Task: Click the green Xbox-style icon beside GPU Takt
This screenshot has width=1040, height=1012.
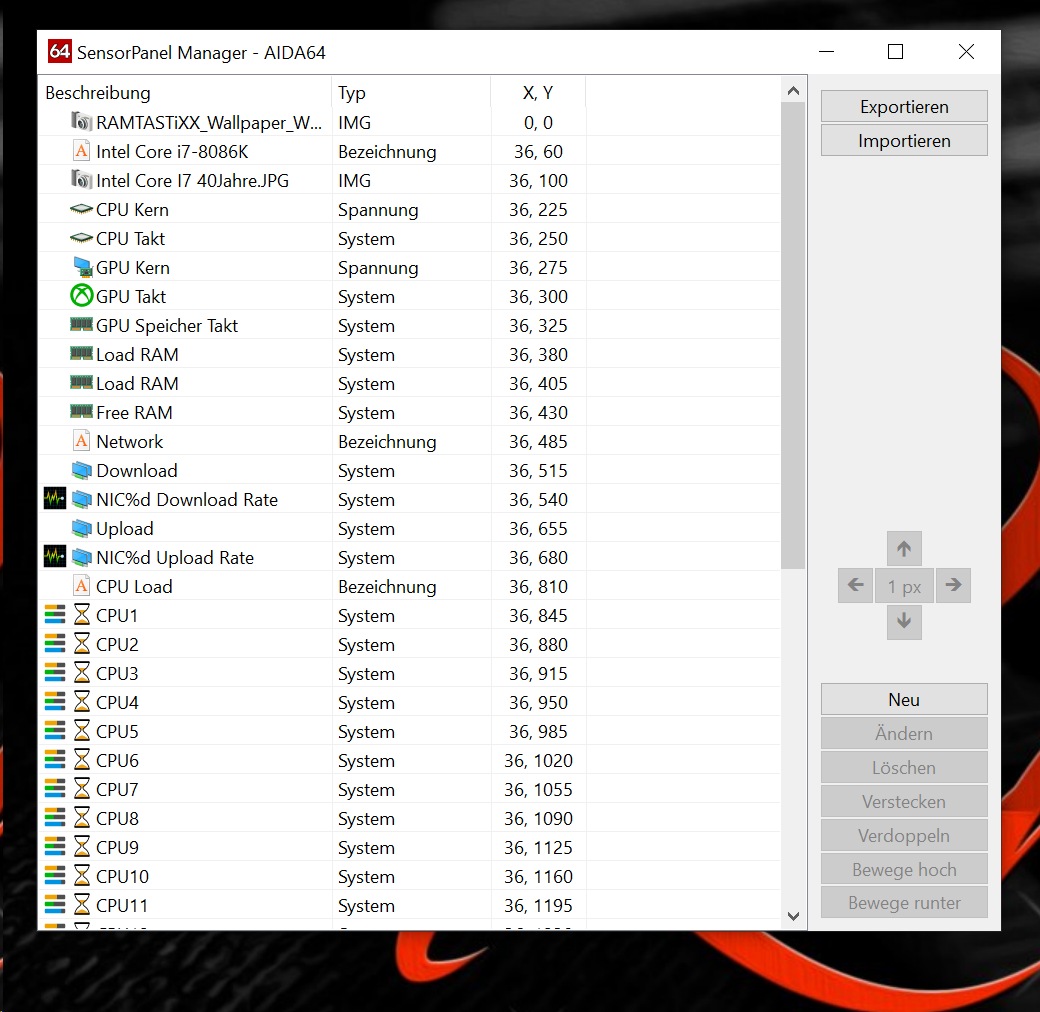Action: click(81, 296)
